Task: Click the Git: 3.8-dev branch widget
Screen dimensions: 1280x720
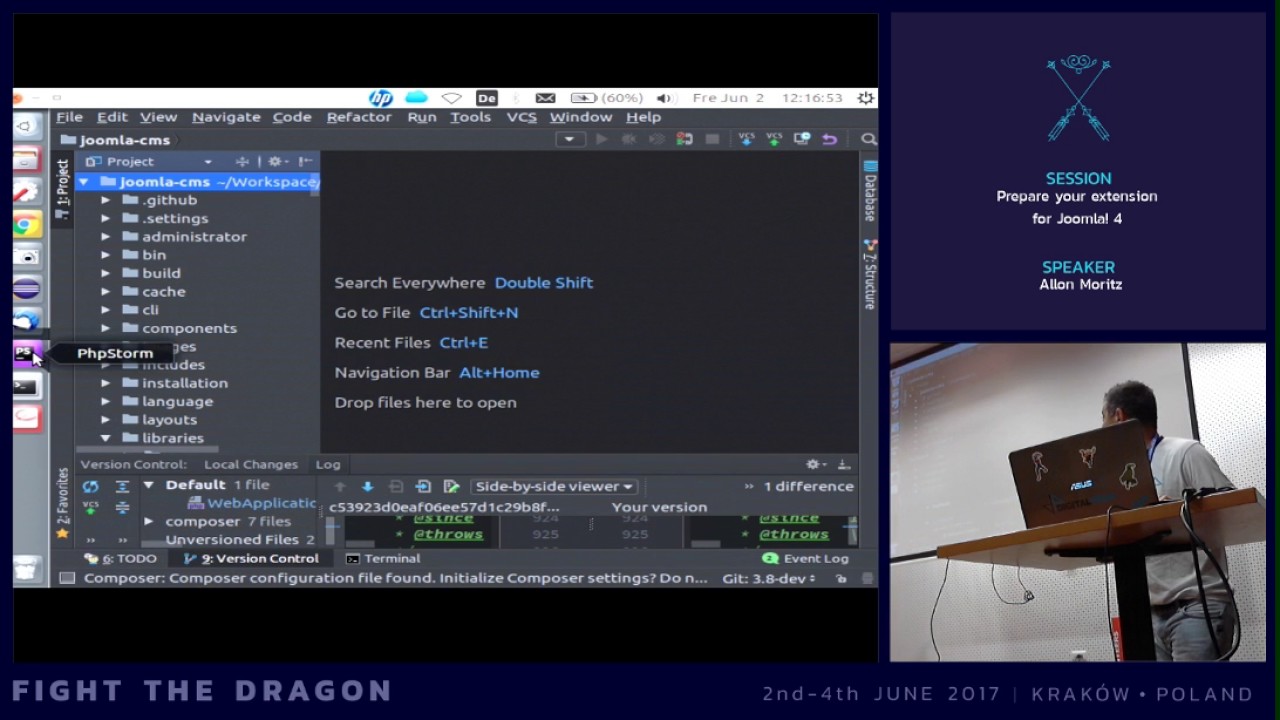Action: tap(769, 578)
